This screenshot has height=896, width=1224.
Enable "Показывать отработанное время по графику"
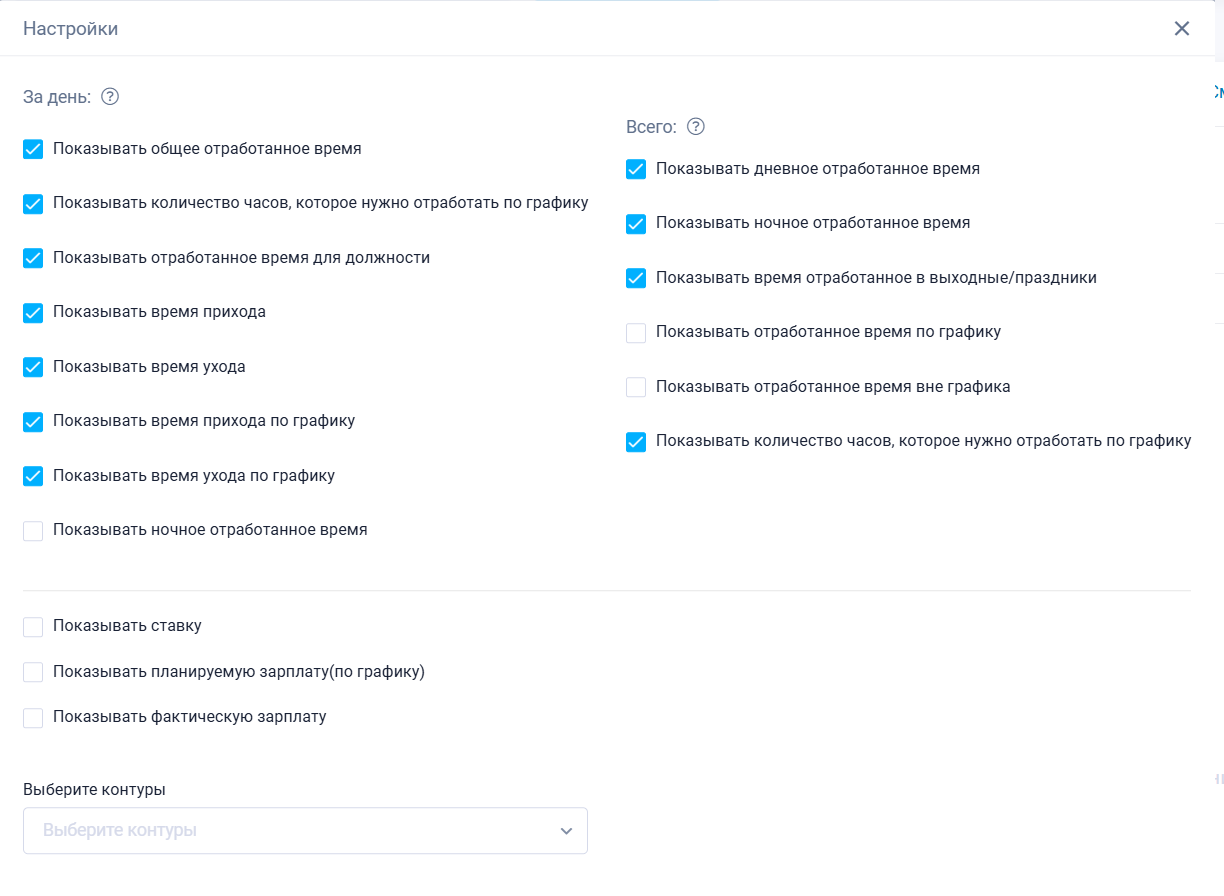point(636,333)
